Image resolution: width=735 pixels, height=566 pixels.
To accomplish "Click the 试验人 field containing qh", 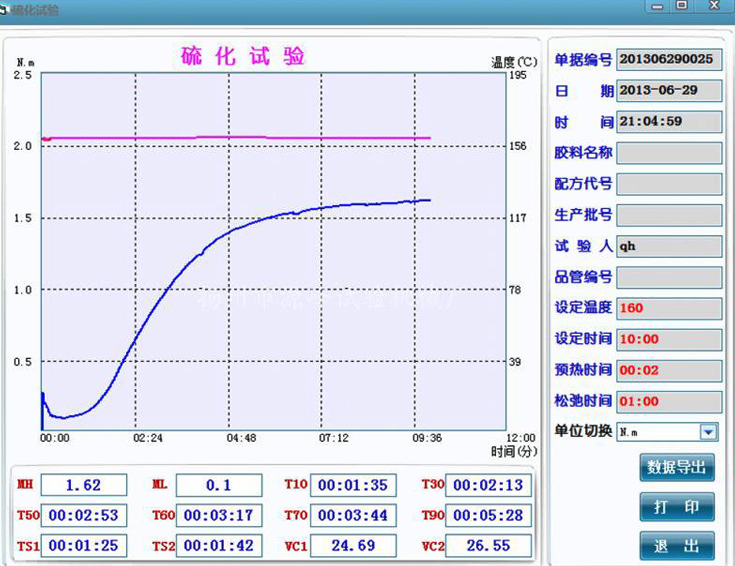I will pyautogui.click(x=669, y=246).
